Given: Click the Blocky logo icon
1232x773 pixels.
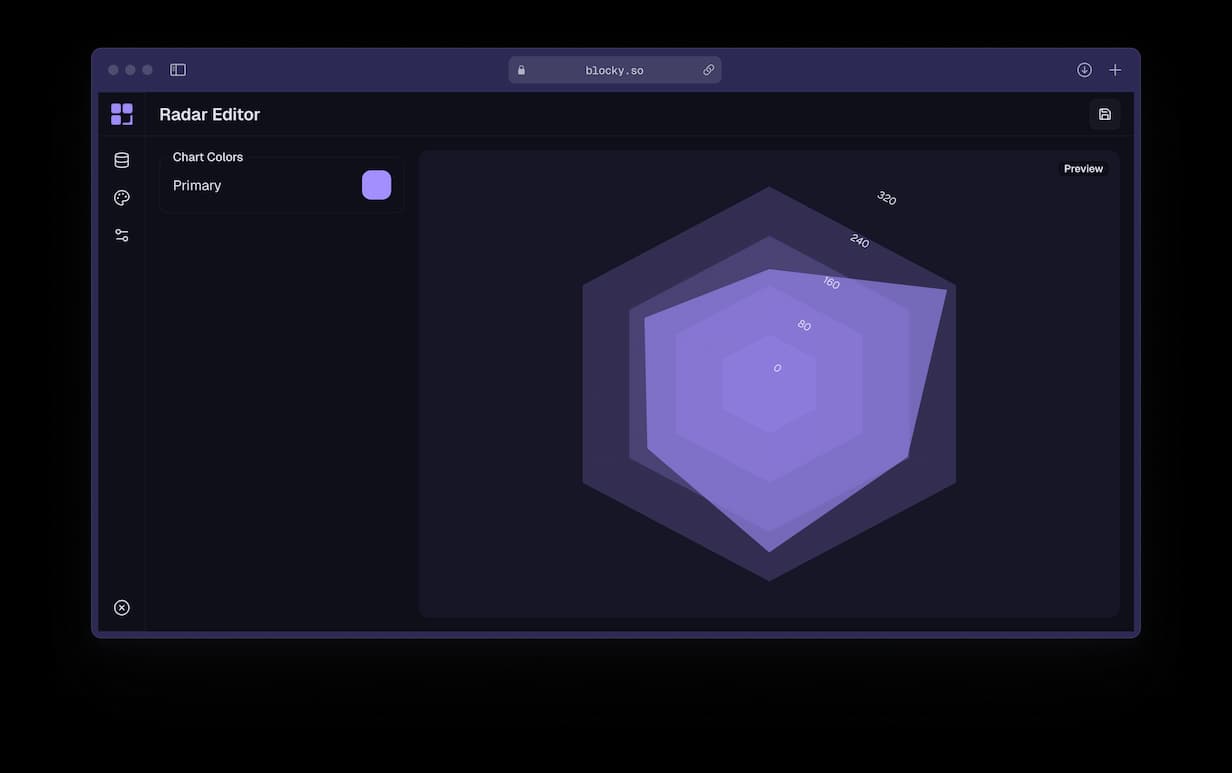Looking at the screenshot, I should 122,114.
